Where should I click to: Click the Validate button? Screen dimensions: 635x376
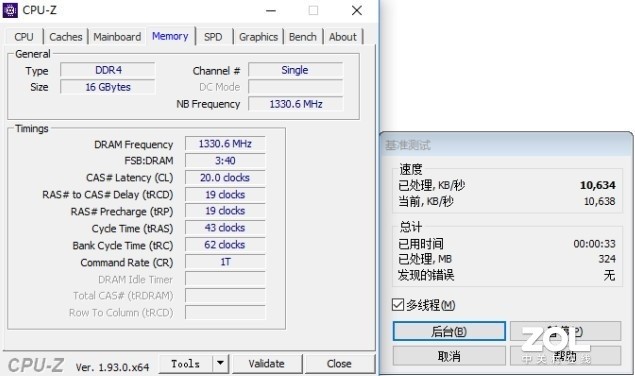point(266,364)
